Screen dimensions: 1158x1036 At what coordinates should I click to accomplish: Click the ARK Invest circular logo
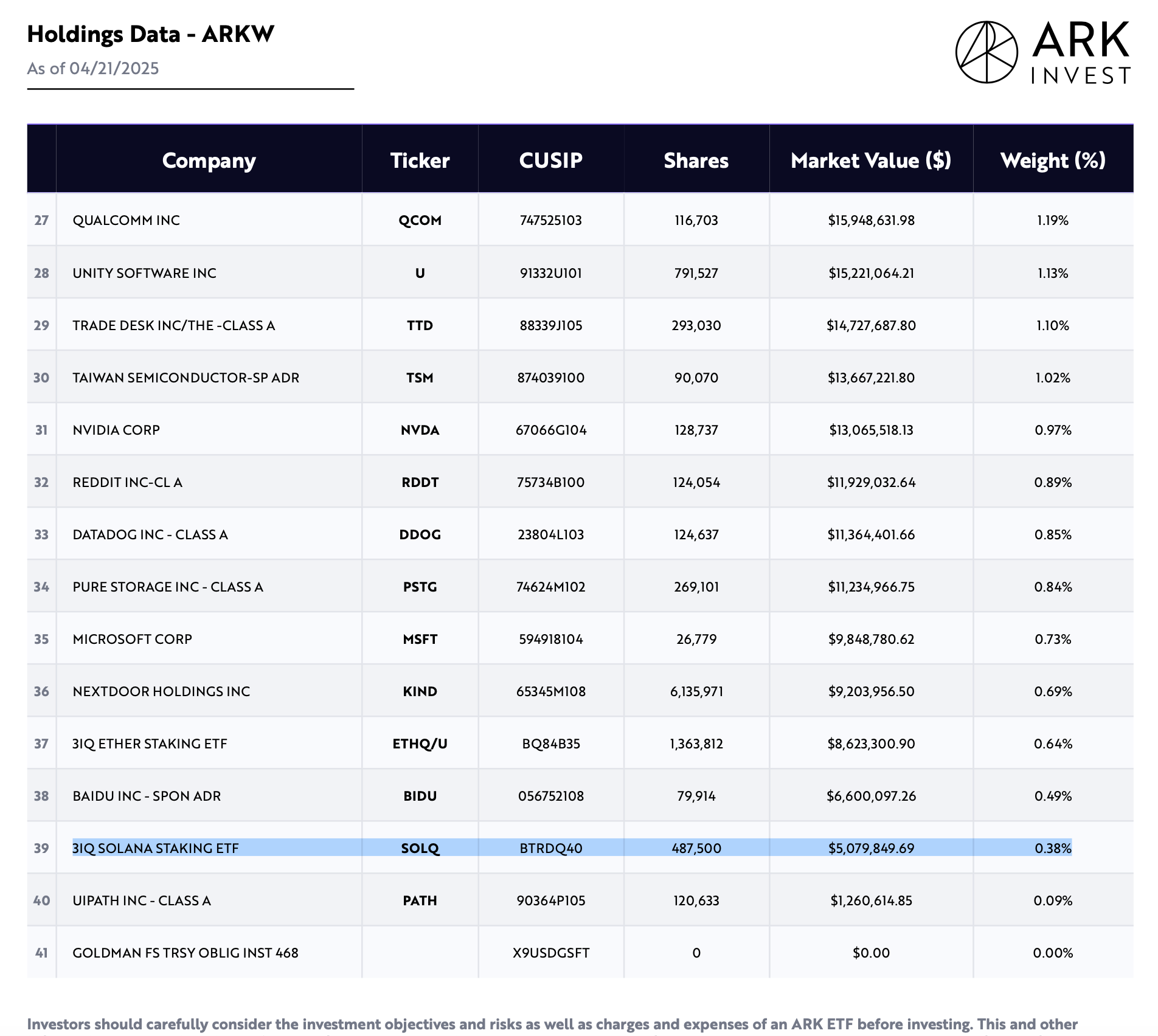point(986,52)
